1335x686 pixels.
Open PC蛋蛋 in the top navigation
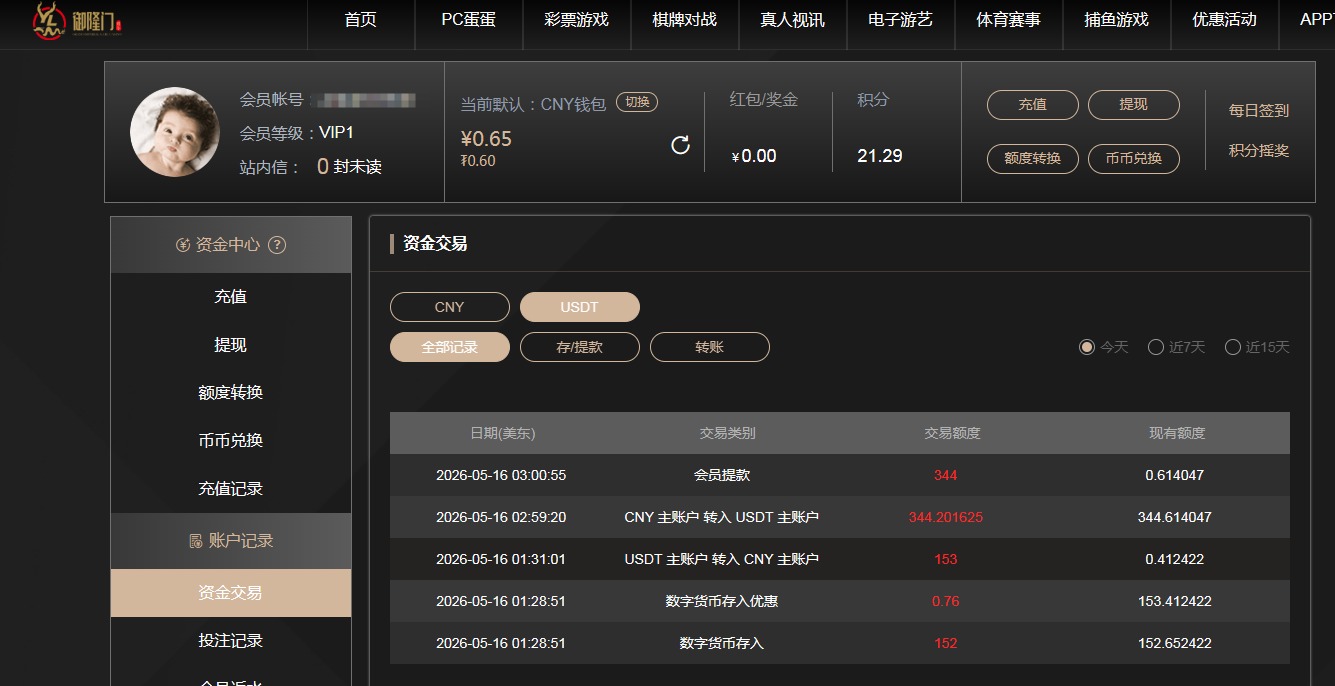click(469, 20)
